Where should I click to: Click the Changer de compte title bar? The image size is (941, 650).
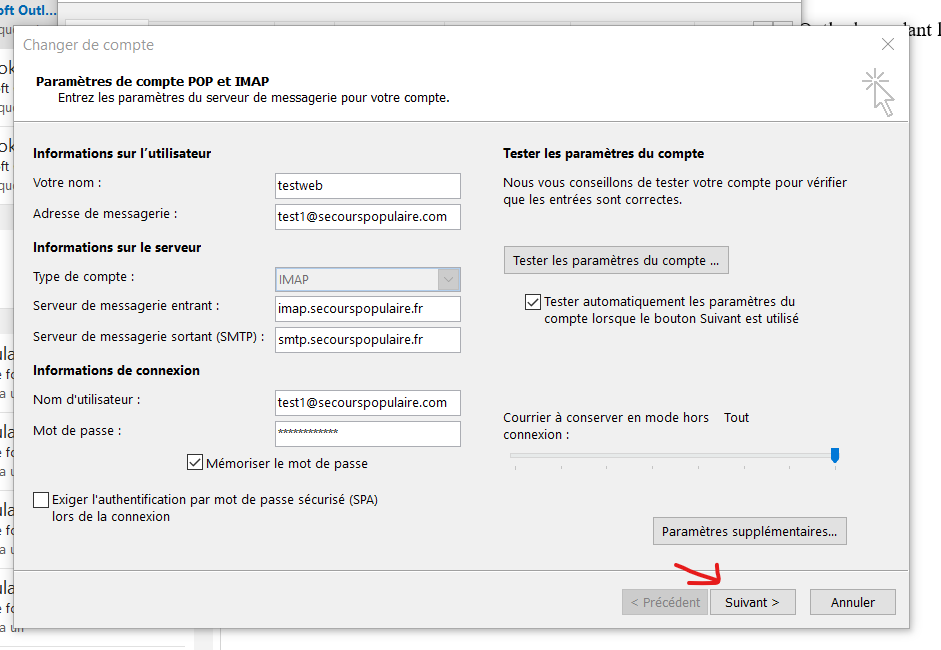click(400, 45)
